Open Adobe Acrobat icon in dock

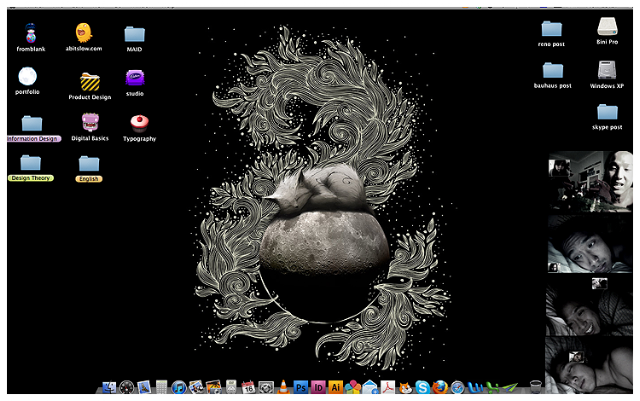pyautogui.click(x=388, y=387)
